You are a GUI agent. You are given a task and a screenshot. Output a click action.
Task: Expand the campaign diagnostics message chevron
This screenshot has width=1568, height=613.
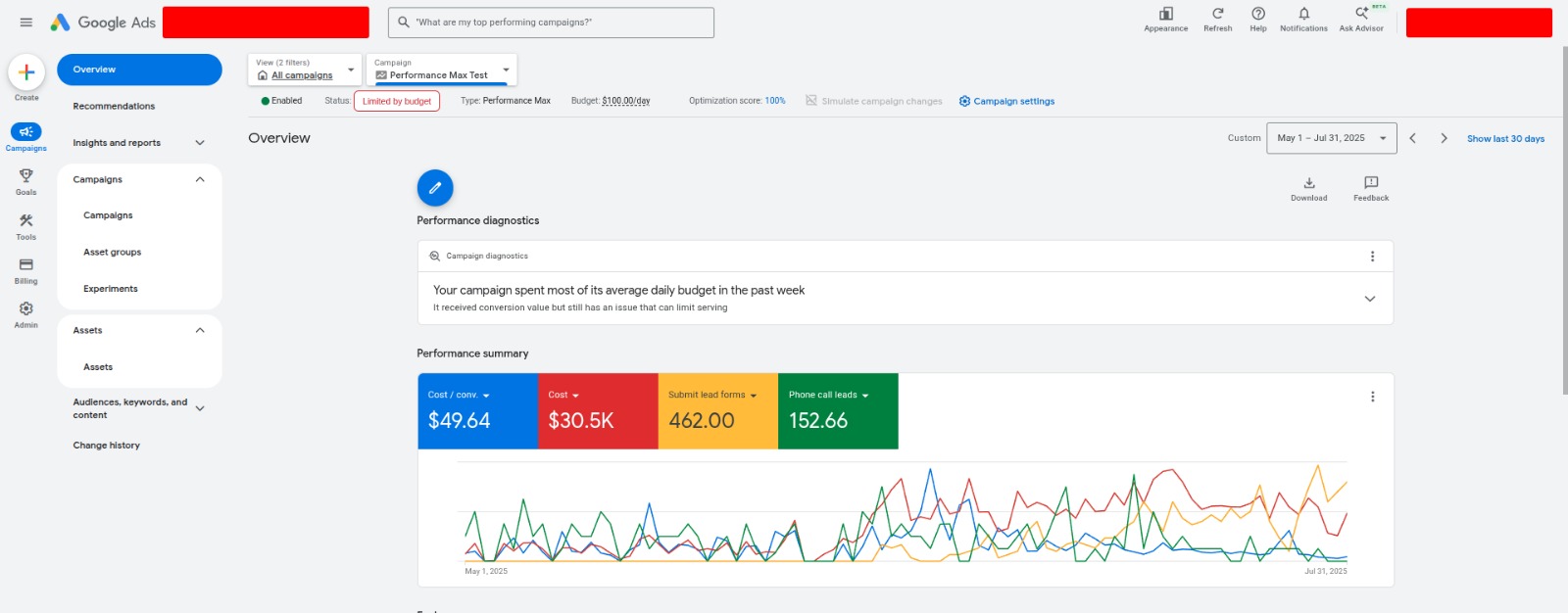click(x=1370, y=299)
